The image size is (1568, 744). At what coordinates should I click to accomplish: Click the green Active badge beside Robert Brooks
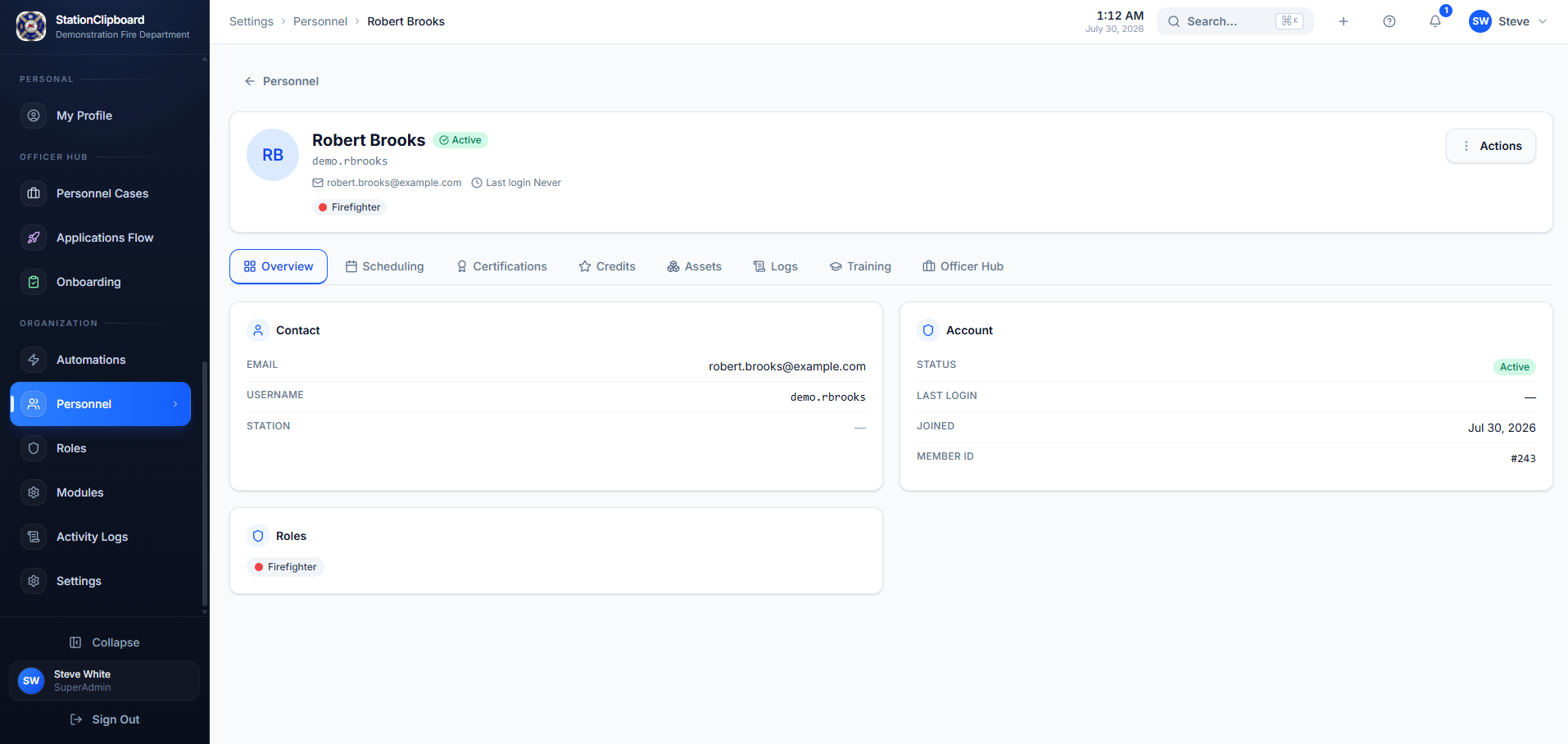point(460,140)
